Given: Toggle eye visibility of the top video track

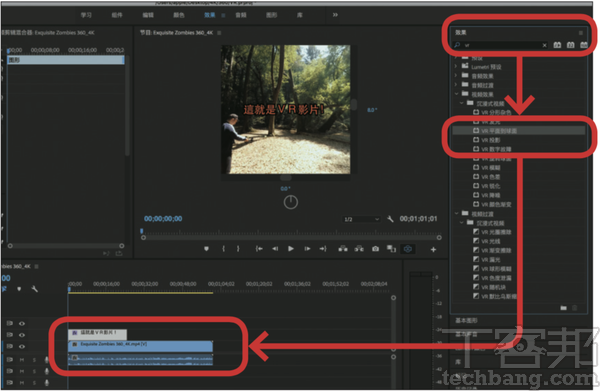Looking at the screenshot, I should pyautogui.click(x=22, y=324).
